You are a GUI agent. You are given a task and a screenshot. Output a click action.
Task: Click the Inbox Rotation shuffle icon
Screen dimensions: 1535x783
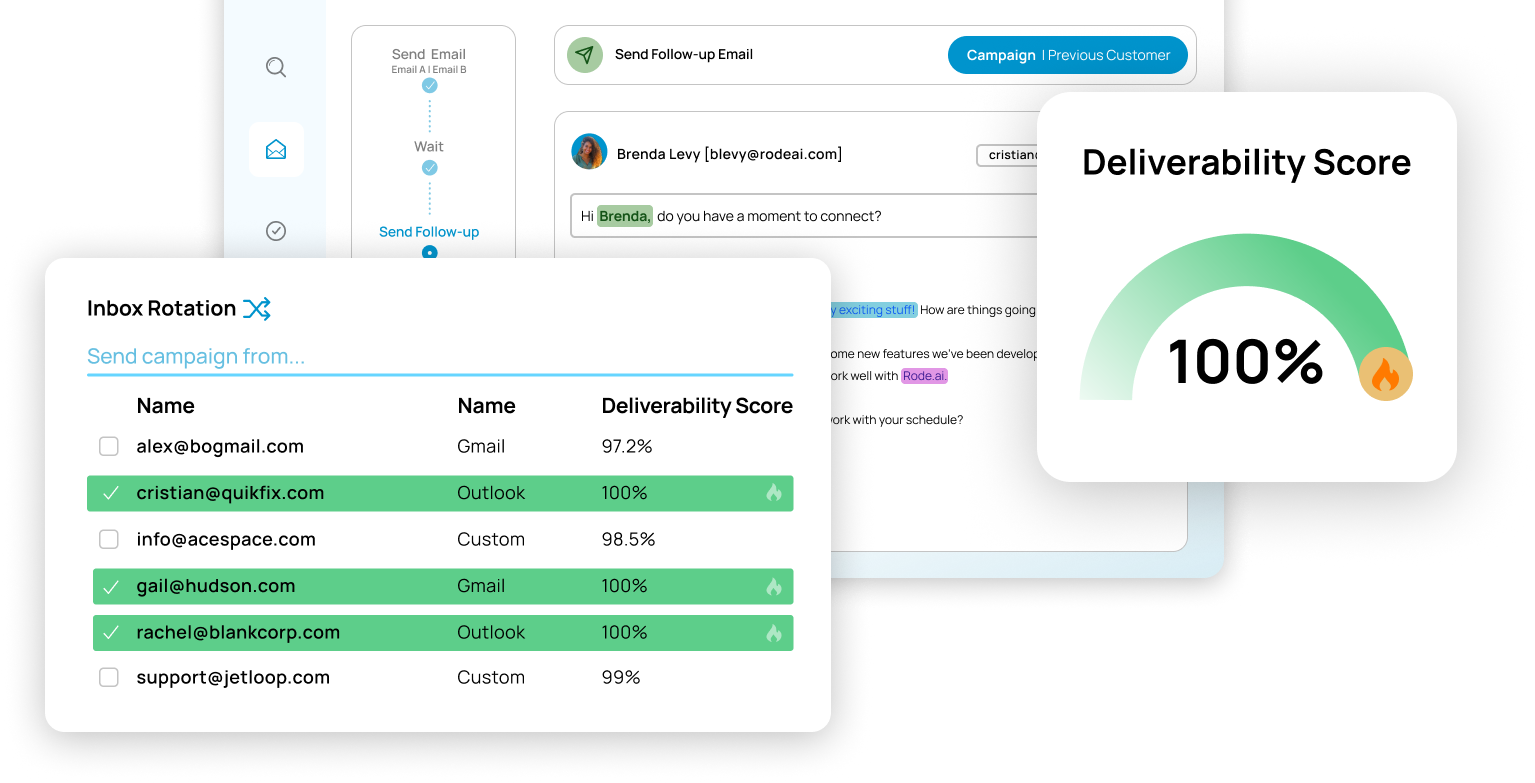tap(257, 309)
